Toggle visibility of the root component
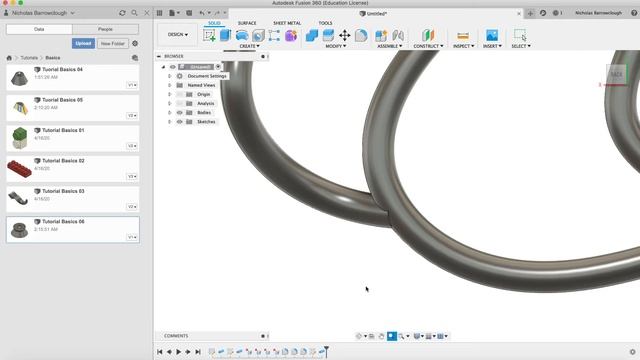This screenshot has height=360, width=640. pos(173,67)
